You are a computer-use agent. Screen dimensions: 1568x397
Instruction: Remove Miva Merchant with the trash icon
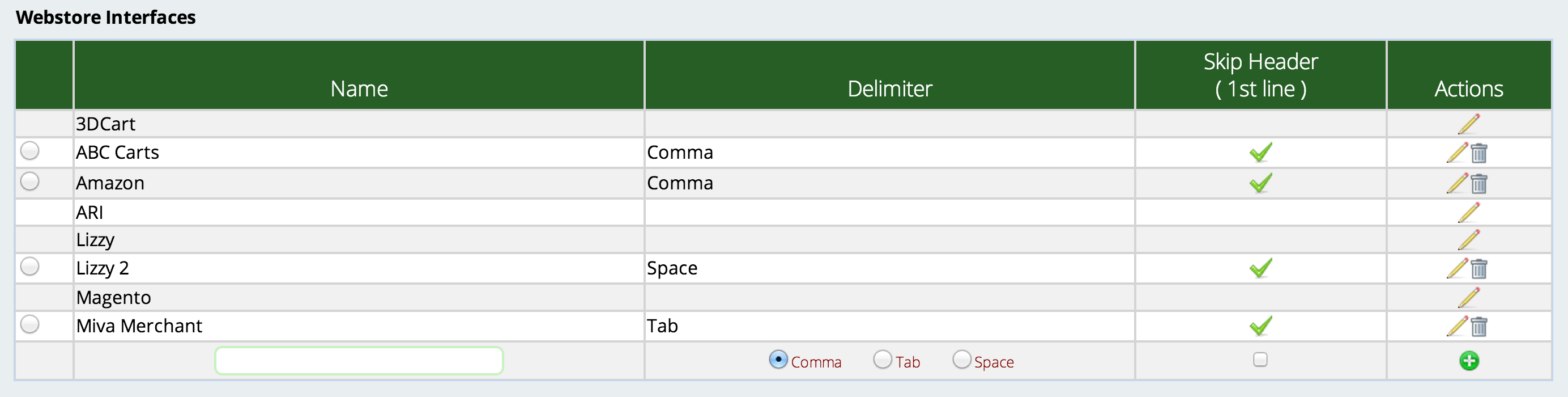(x=1479, y=327)
